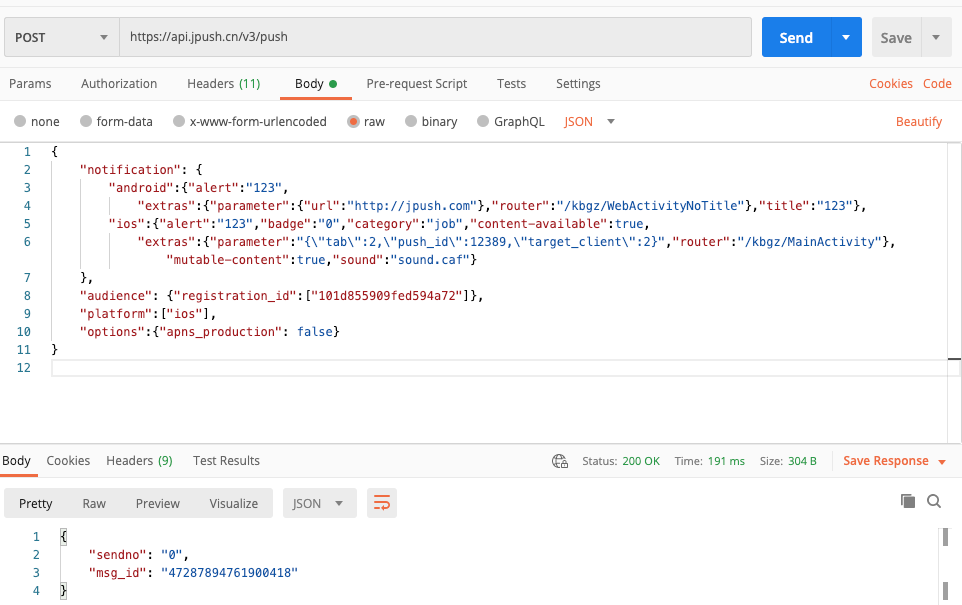This screenshot has width=962, height=605.
Task: Click the Beautify link
Action: [918, 122]
